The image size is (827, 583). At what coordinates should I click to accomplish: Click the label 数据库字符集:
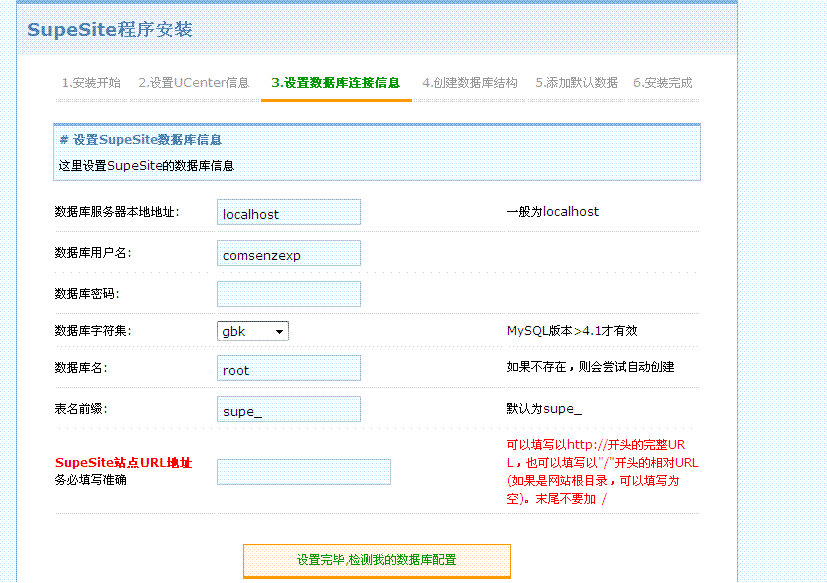click(x=93, y=331)
